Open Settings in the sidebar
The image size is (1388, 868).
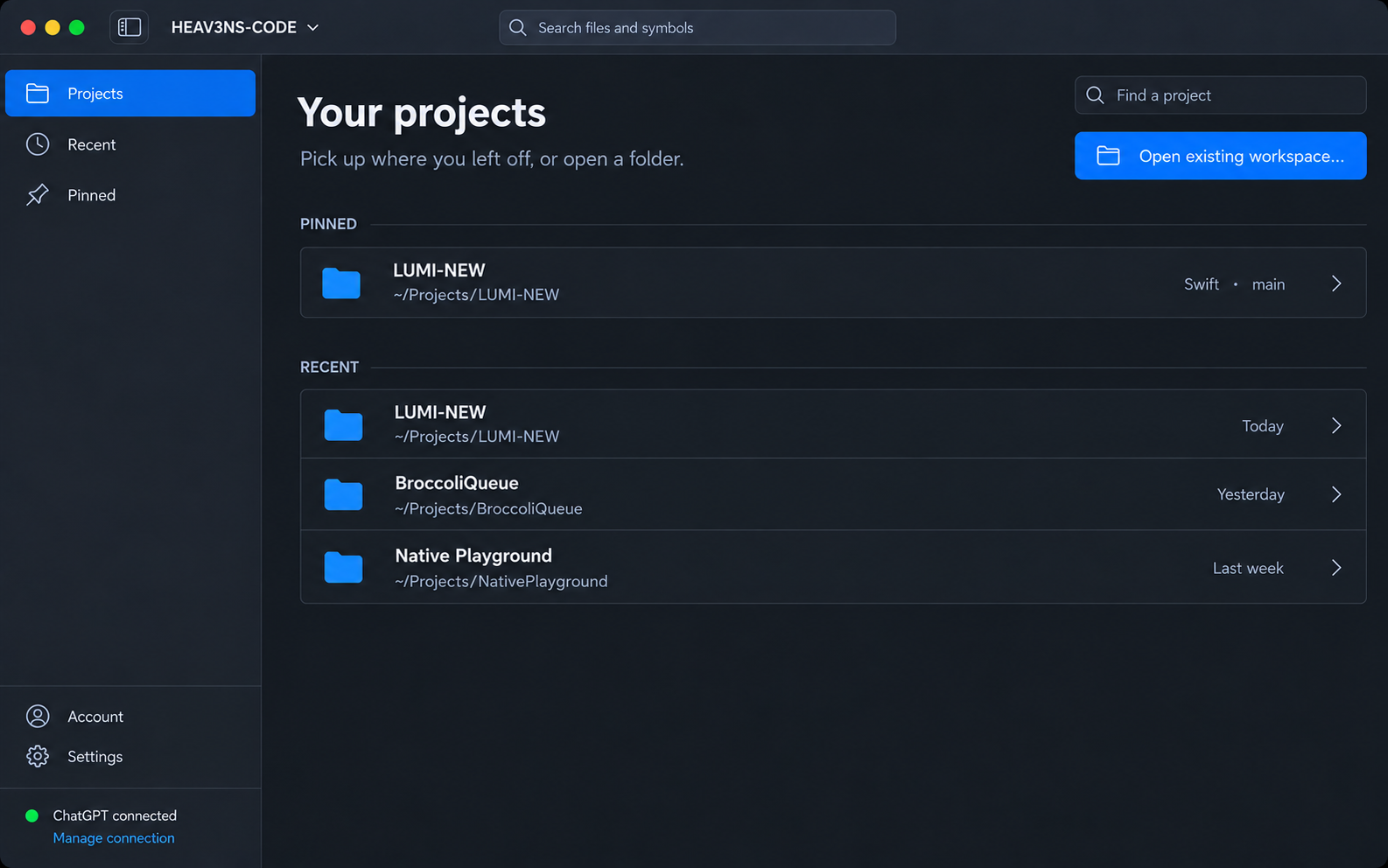coord(130,756)
